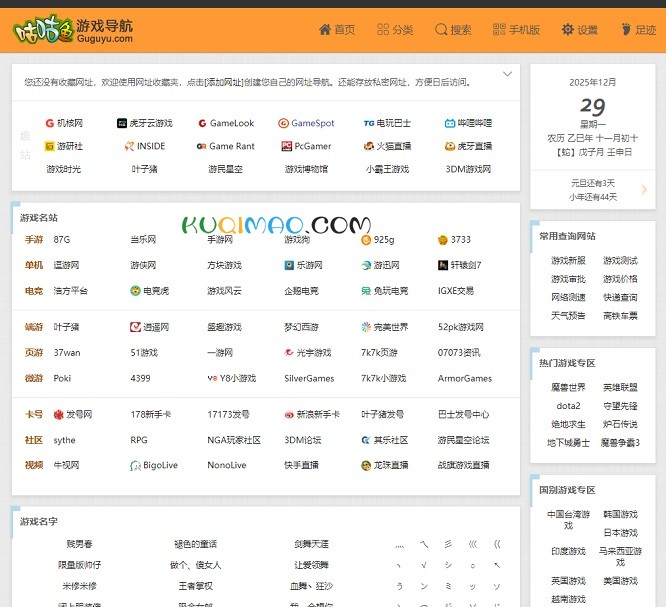Click the 剑舞天涯 game name
Screen dimensions: 666x607
click(x=311, y=544)
